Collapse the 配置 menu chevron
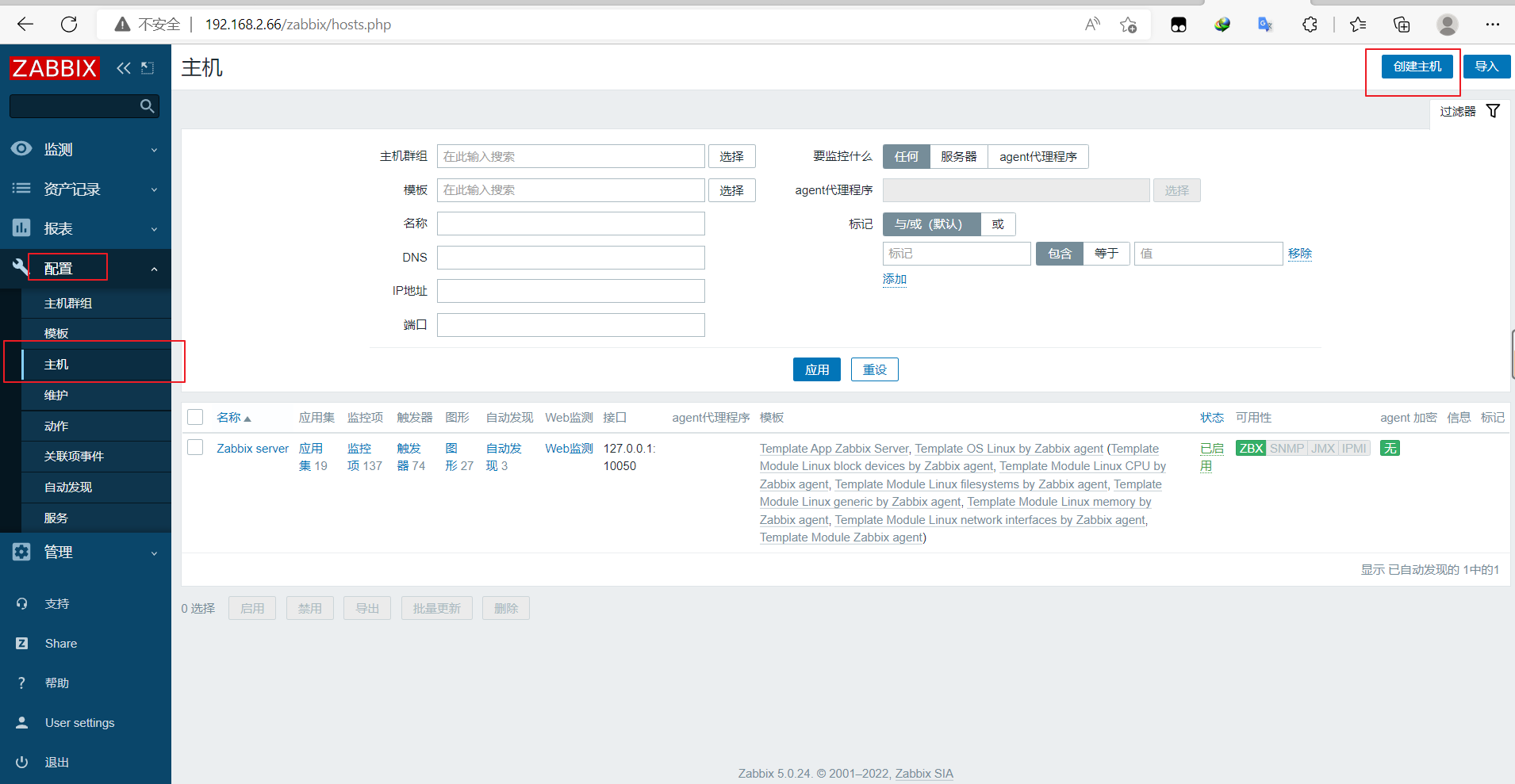 (154, 269)
